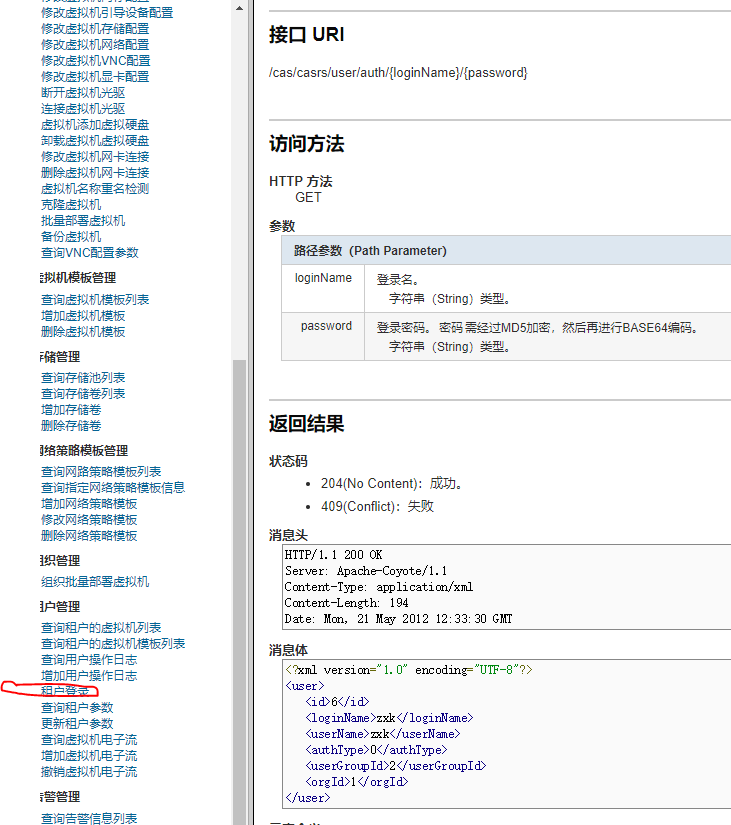Open link 克隆虚拟机
This screenshot has width=731, height=825.
[x=71, y=205]
